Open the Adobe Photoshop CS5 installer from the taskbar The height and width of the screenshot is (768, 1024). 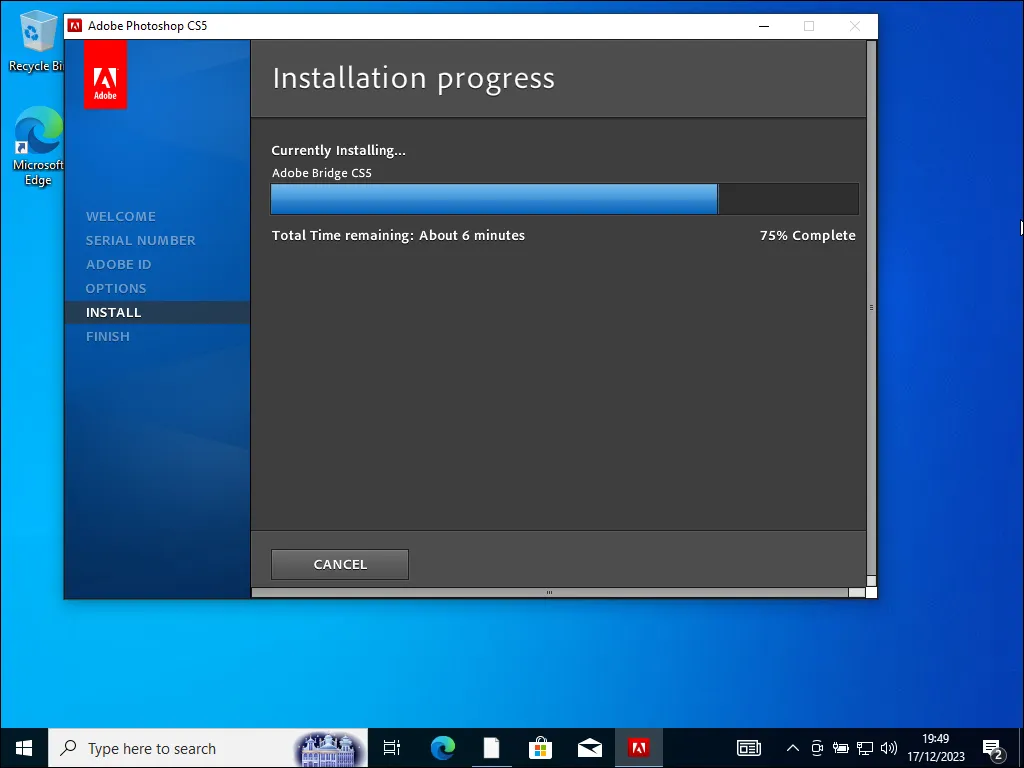pos(640,747)
